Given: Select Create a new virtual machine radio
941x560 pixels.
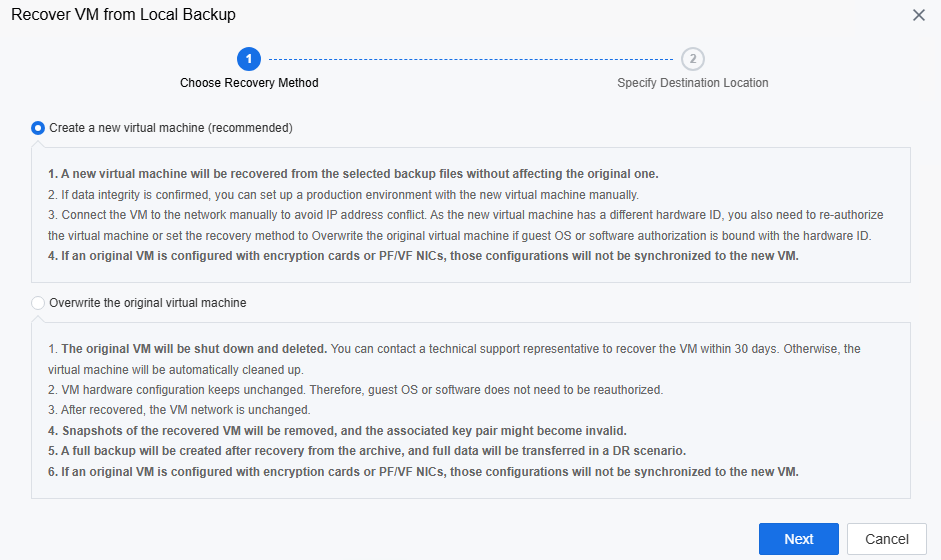Looking at the screenshot, I should click(38, 128).
